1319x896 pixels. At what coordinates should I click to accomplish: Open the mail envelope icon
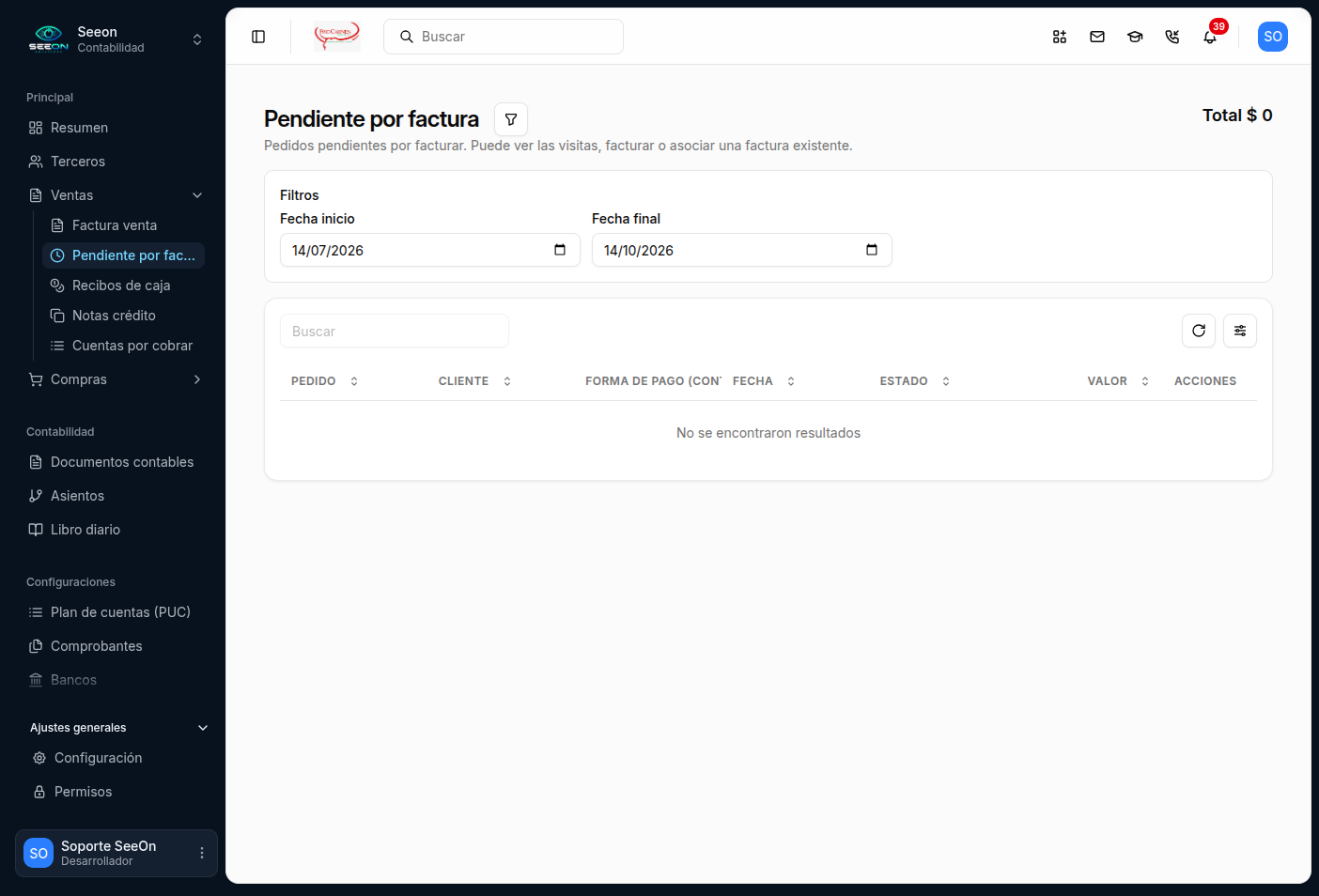click(1097, 37)
